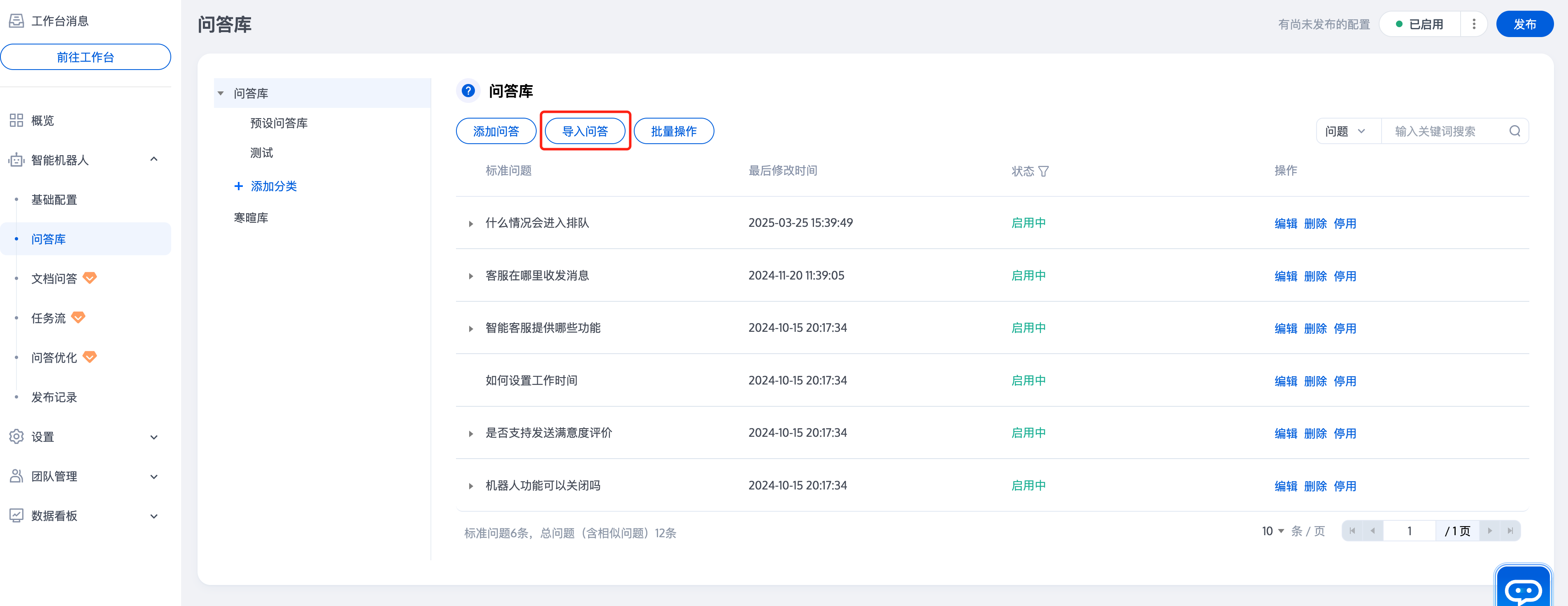1568x606 pixels.
Task: Open the 问题 search type dropdown
Action: click(1348, 131)
